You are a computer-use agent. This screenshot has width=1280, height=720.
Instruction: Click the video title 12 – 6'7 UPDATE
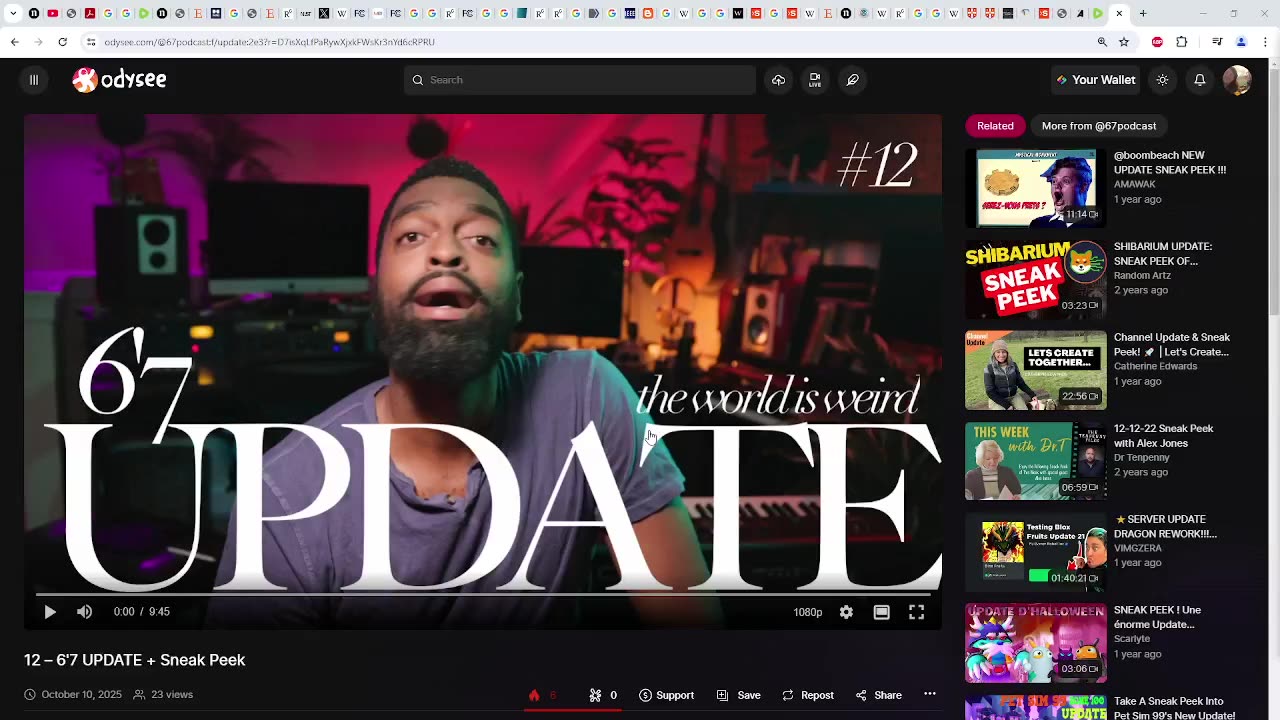[x=135, y=660]
